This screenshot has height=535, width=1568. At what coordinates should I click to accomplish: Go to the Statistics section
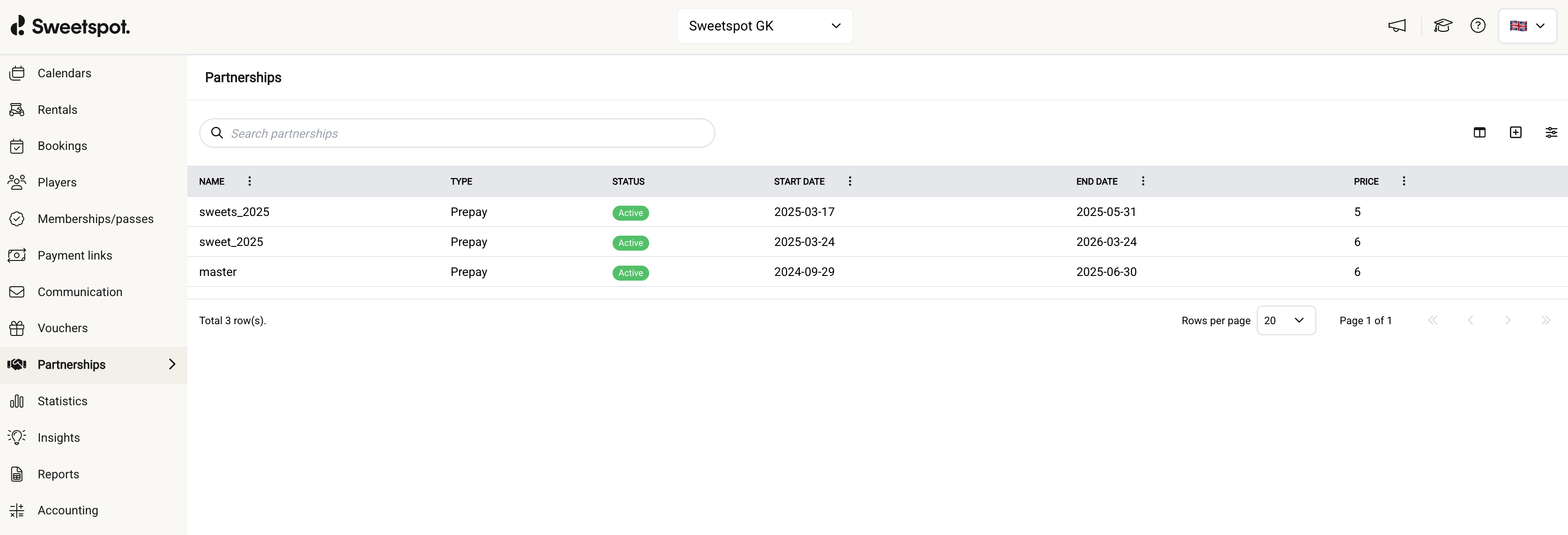[x=63, y=401]
